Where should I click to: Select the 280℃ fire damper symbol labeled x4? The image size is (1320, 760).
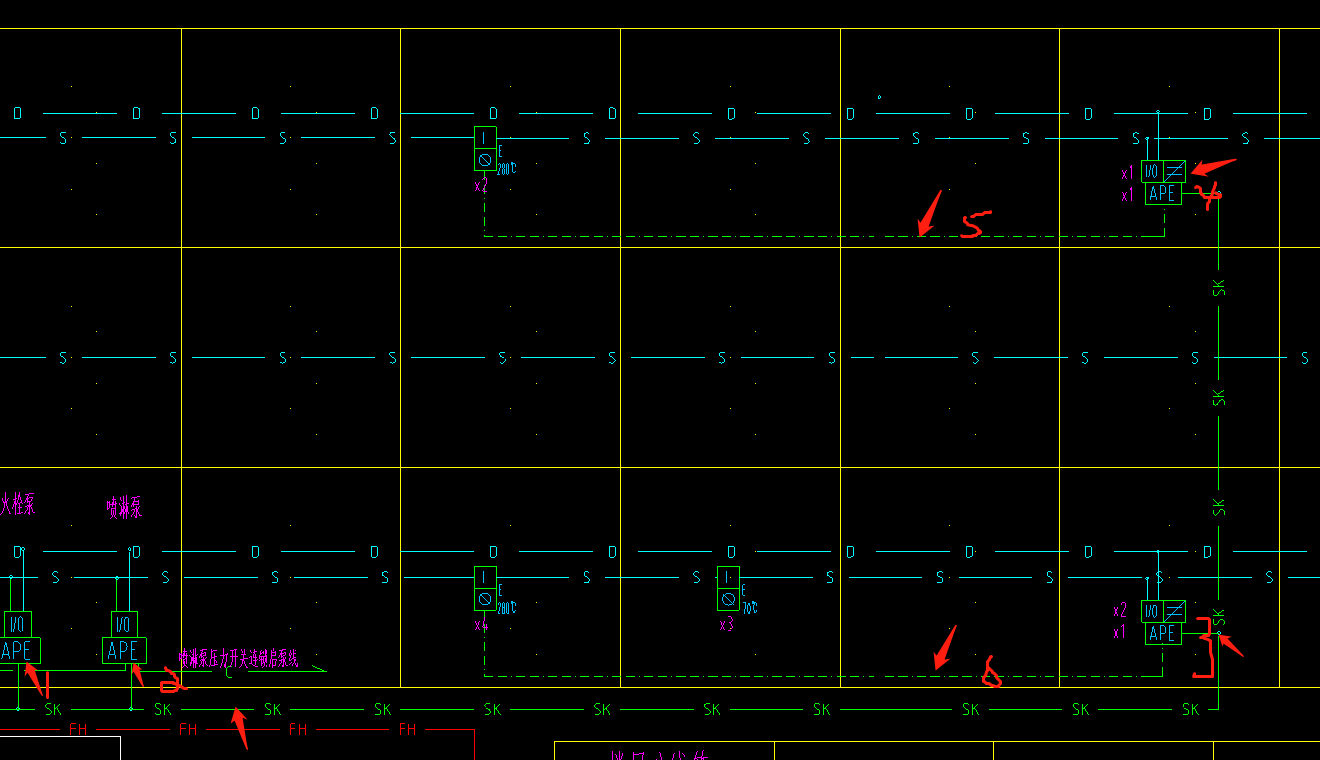[x=485, y=588]
